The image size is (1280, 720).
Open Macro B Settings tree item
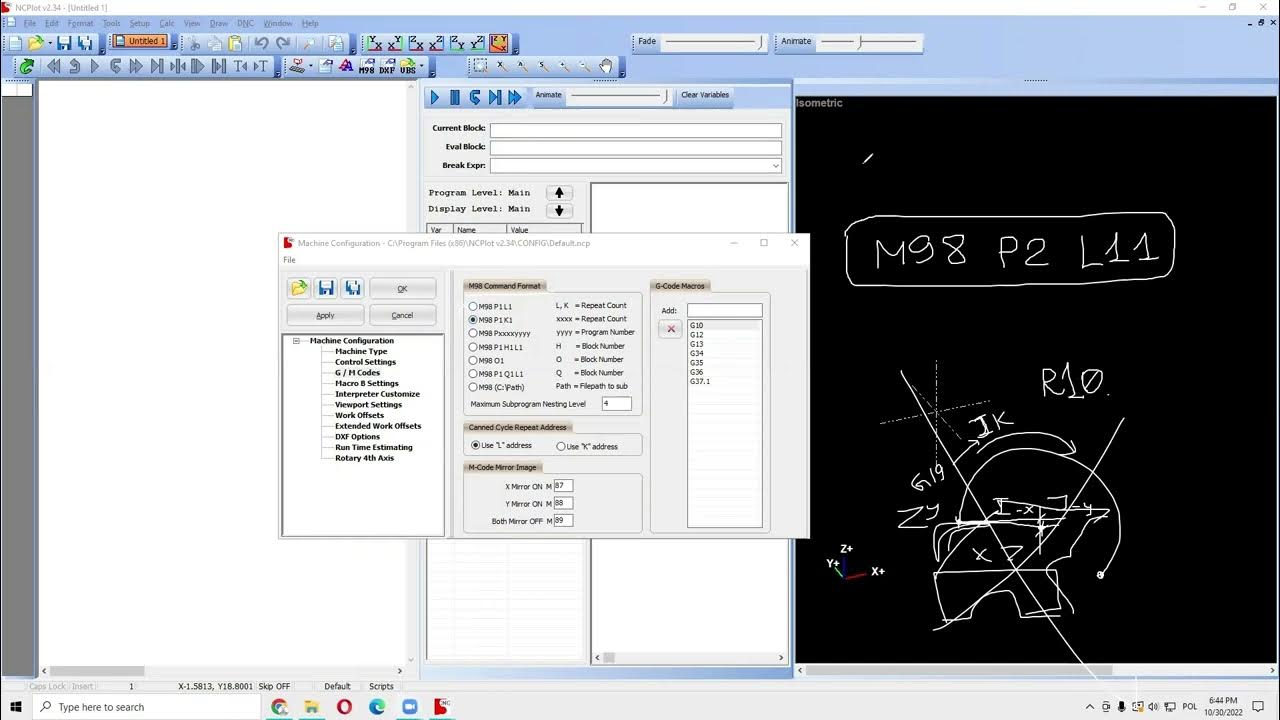point(367,383)
